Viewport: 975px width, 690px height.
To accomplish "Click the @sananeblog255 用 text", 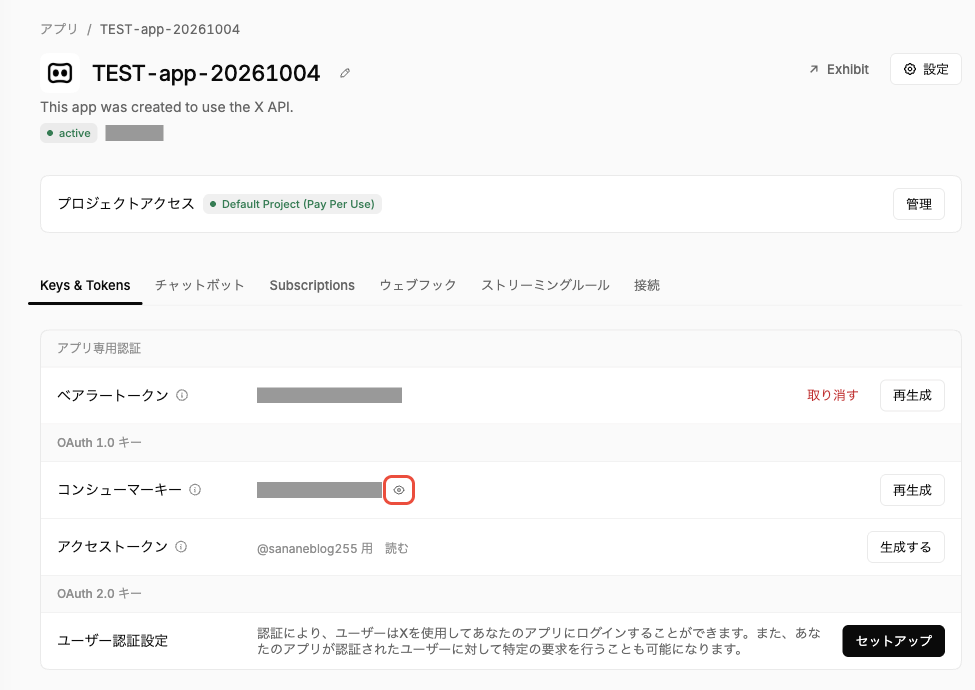I will (315, 548).
